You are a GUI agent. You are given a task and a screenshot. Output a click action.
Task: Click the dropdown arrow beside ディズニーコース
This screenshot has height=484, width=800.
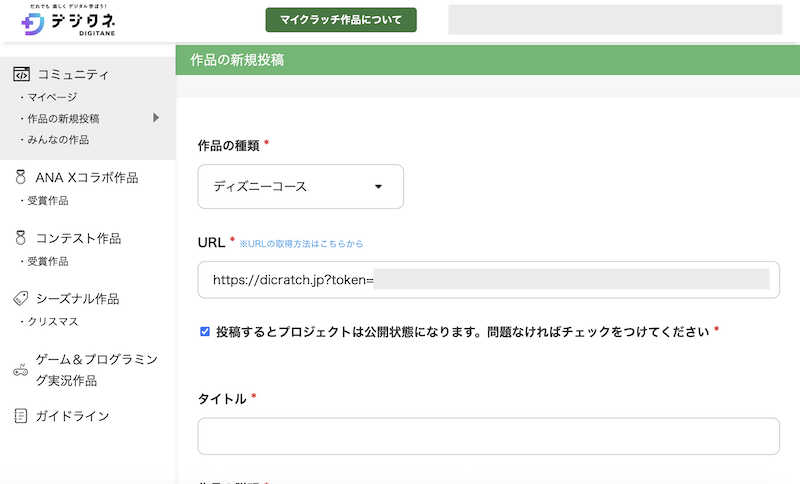[x=378, y=187]
